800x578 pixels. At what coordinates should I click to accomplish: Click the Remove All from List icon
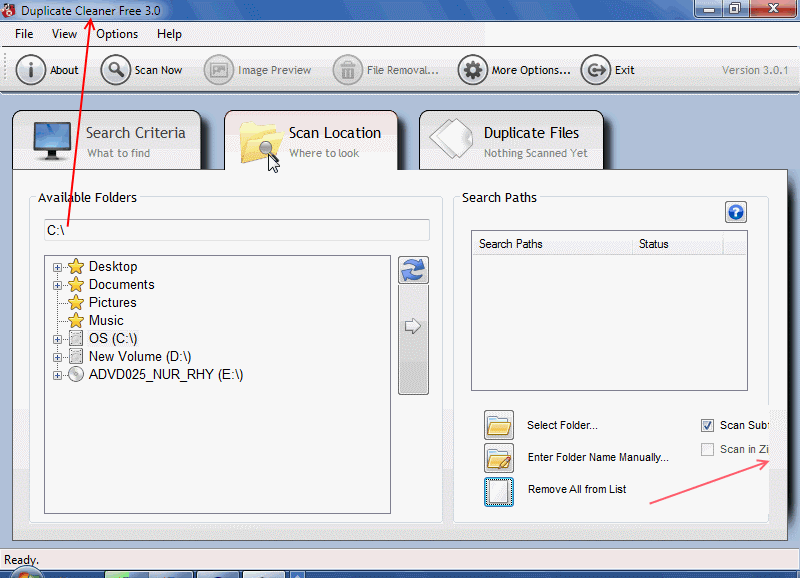[x=498, y=492]
